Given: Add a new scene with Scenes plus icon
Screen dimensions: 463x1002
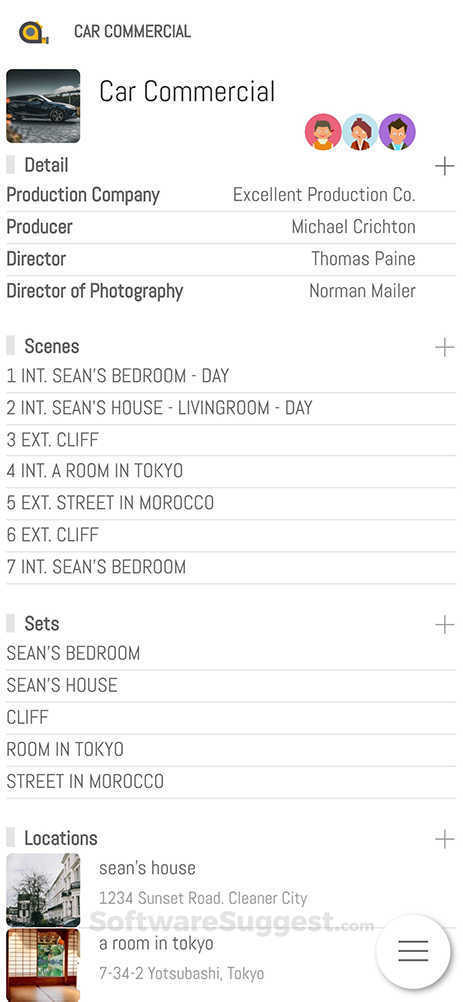Looking at the screenshot, I should click(x=444, y=348).
